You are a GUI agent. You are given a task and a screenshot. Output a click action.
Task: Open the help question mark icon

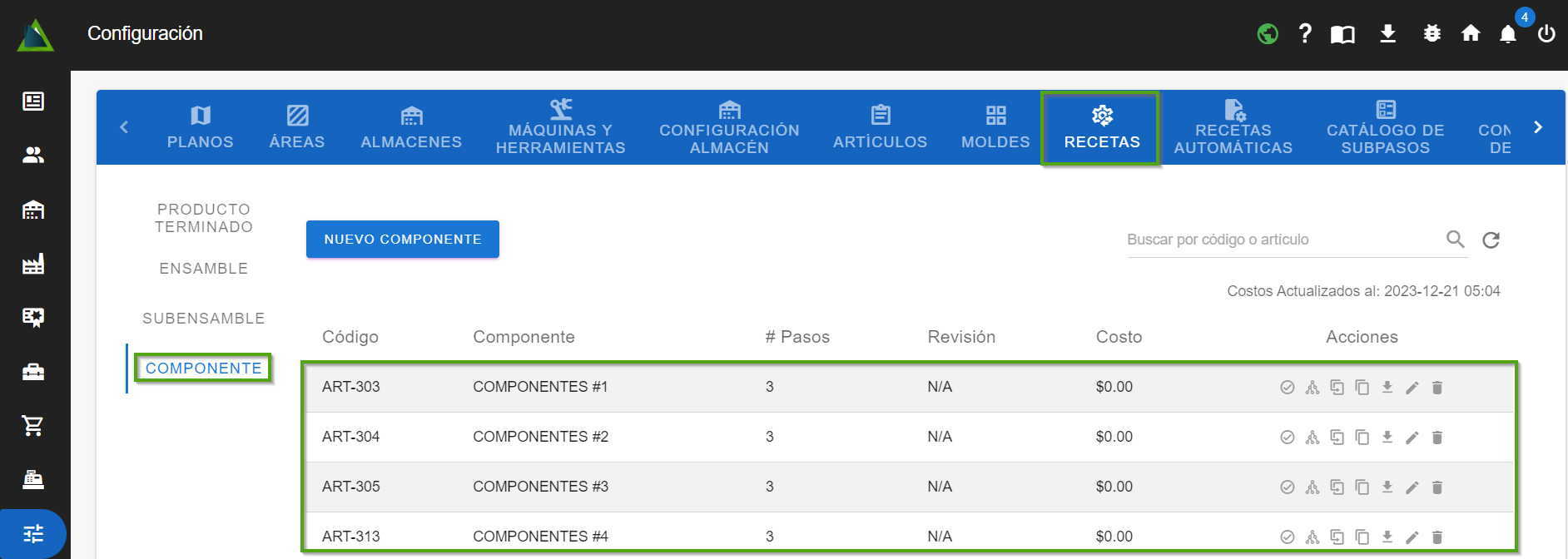[1305, 33]
